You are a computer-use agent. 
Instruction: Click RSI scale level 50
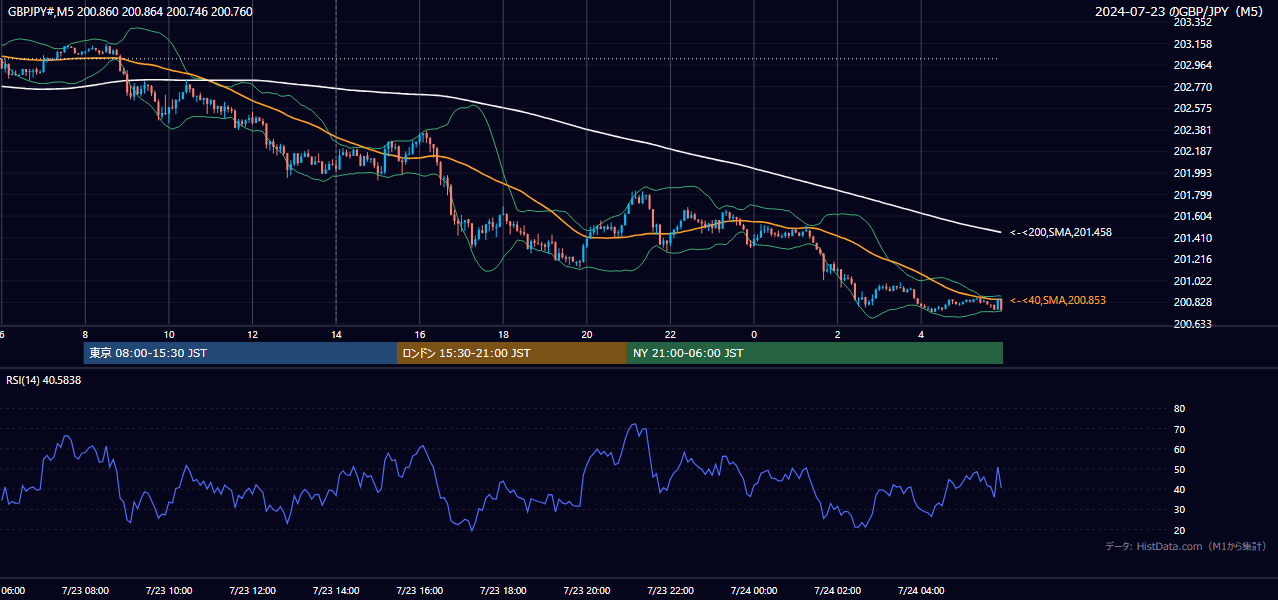click(1179, 469)
